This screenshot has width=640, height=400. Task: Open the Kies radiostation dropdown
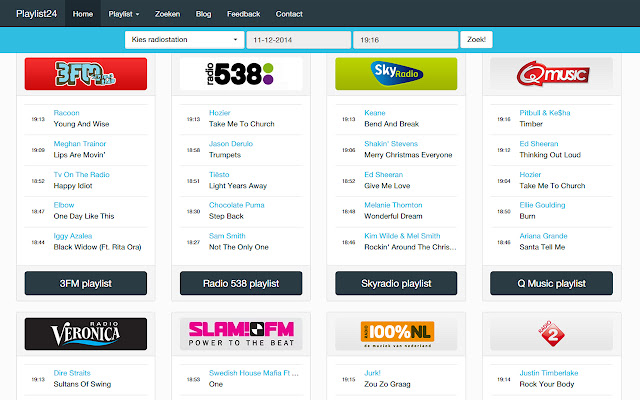coord(184,40)
